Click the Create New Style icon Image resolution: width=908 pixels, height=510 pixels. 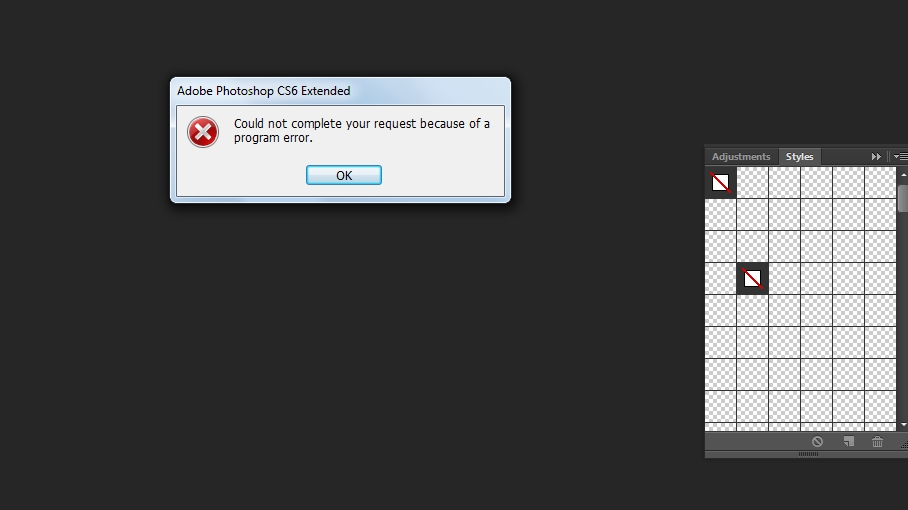coord(848,442)
